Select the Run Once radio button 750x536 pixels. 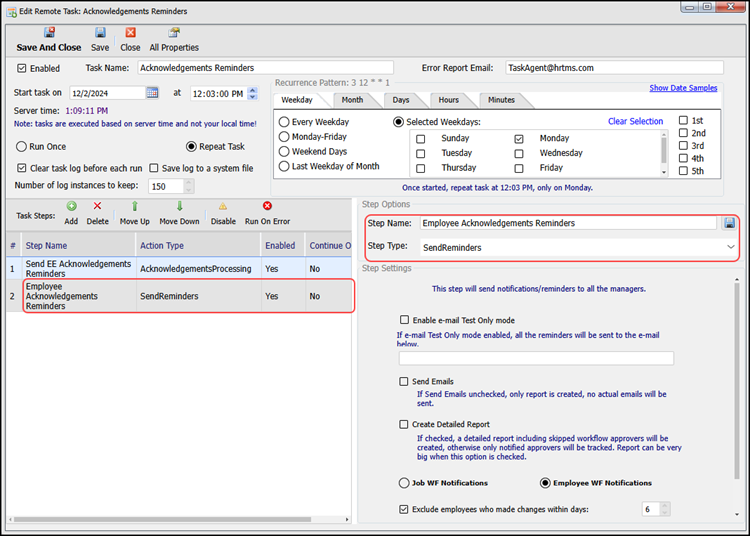coord(22,146)
